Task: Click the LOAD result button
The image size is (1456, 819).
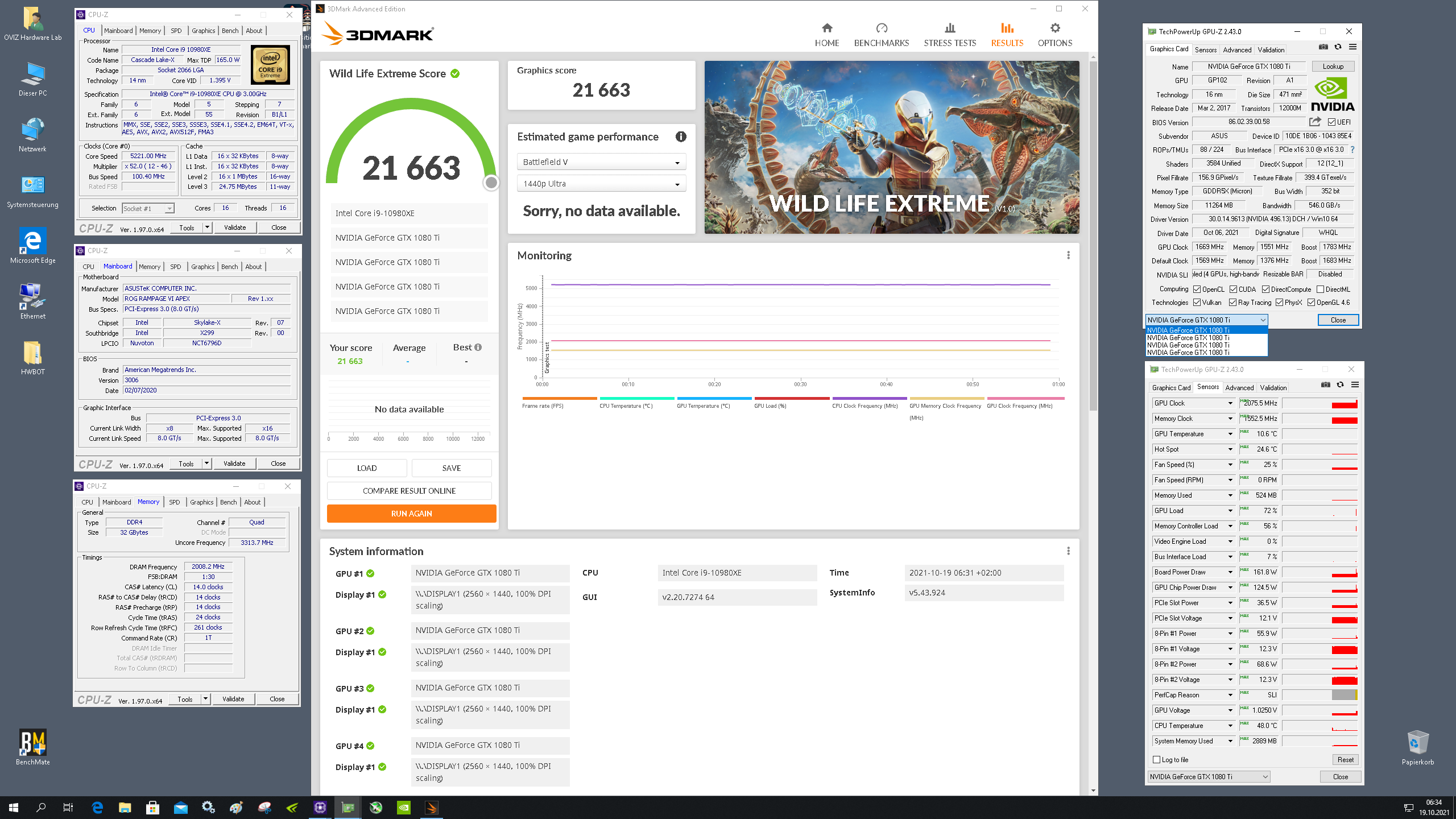Action: pyautogui.click(x=367, y=468)
